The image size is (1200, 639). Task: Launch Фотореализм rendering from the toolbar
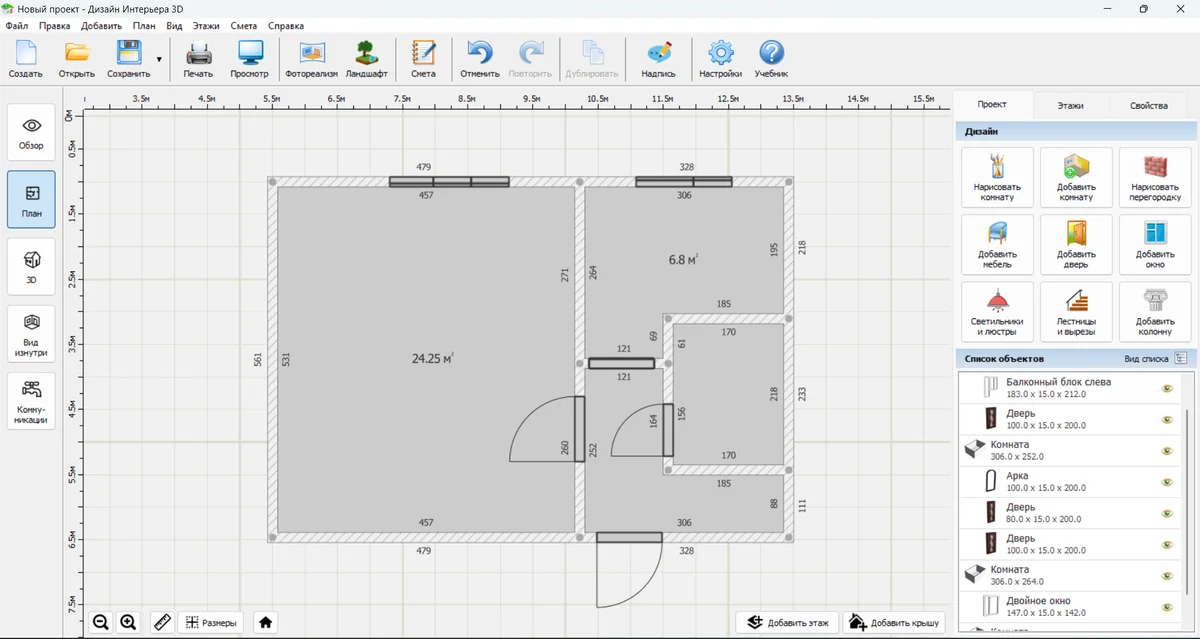pyautogui.click(x=312, y=59)
